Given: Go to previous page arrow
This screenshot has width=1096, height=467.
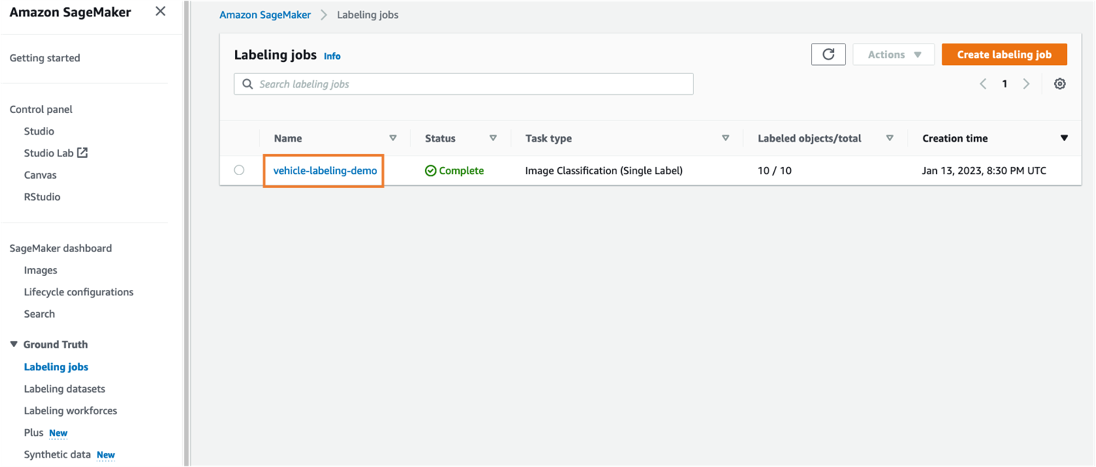Looking at the screenshot, I should pos(983,84).
